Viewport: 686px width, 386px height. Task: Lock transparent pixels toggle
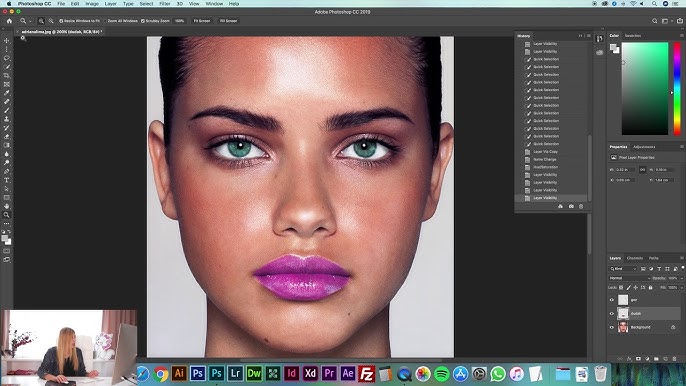tap(621, 288)
